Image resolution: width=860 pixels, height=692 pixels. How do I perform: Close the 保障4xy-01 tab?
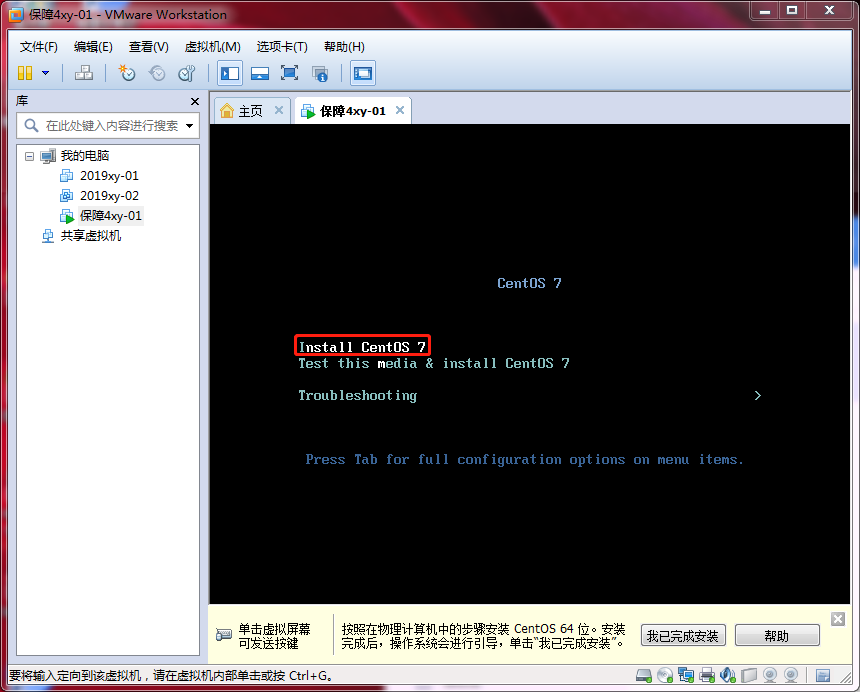(x=400, y=110)
